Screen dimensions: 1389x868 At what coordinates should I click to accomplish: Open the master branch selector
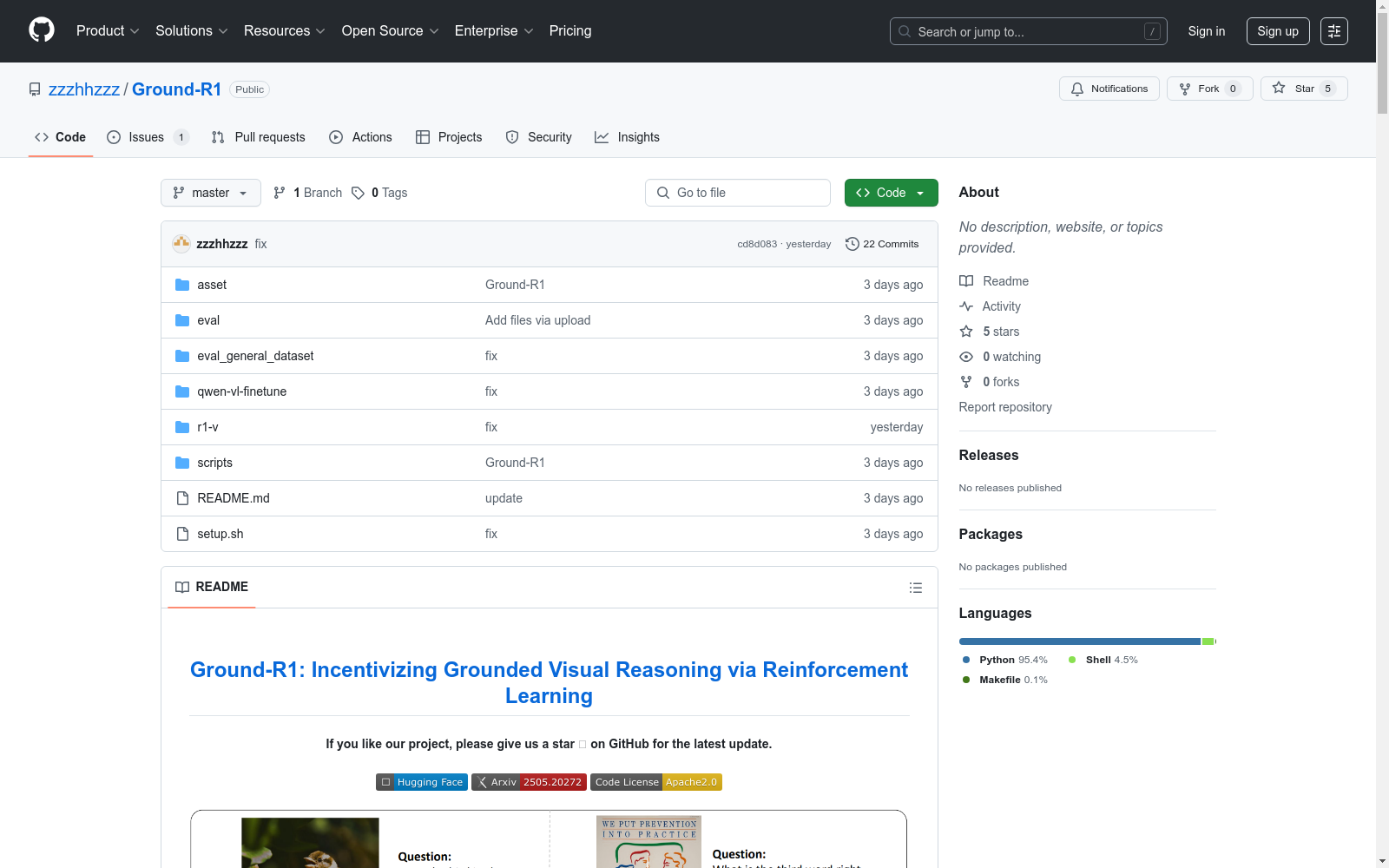pos(211,193)
